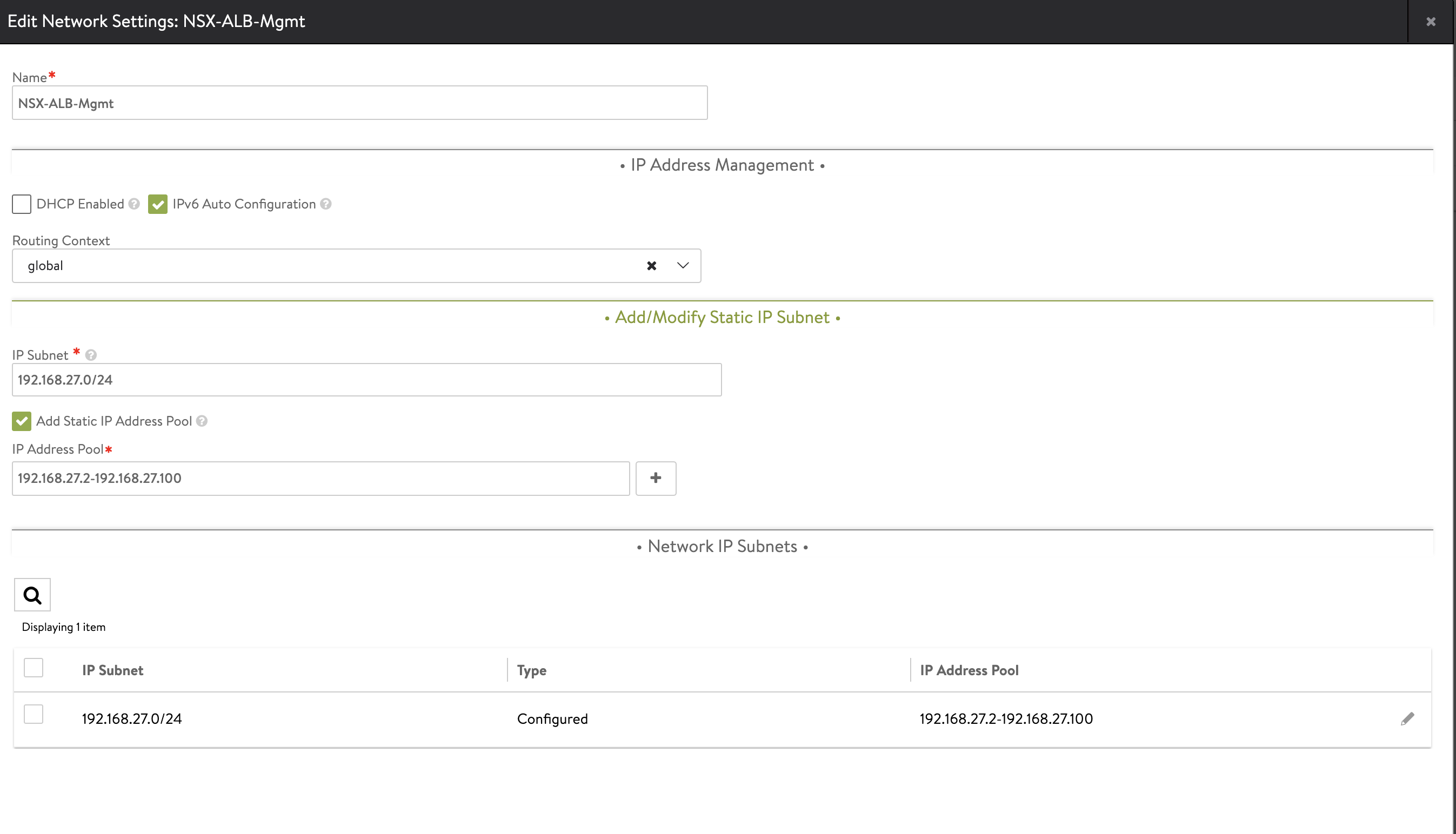Viewport: 1456px width, 834px height.
Task: Open the search for Network IP Subnets
Action: [32, 595]
